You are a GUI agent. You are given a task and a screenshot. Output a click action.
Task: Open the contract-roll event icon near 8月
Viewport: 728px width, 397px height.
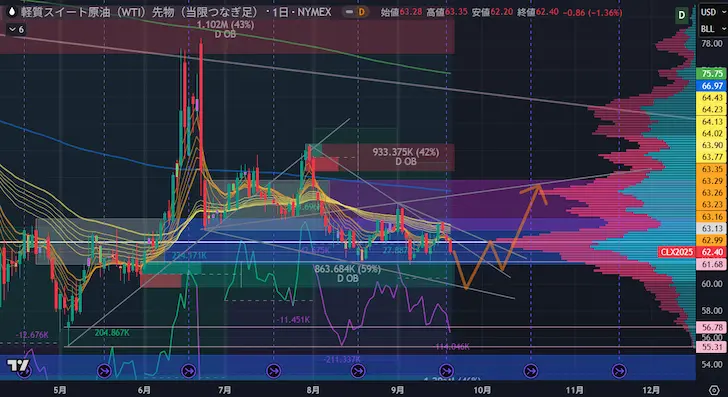pos(358,371)
